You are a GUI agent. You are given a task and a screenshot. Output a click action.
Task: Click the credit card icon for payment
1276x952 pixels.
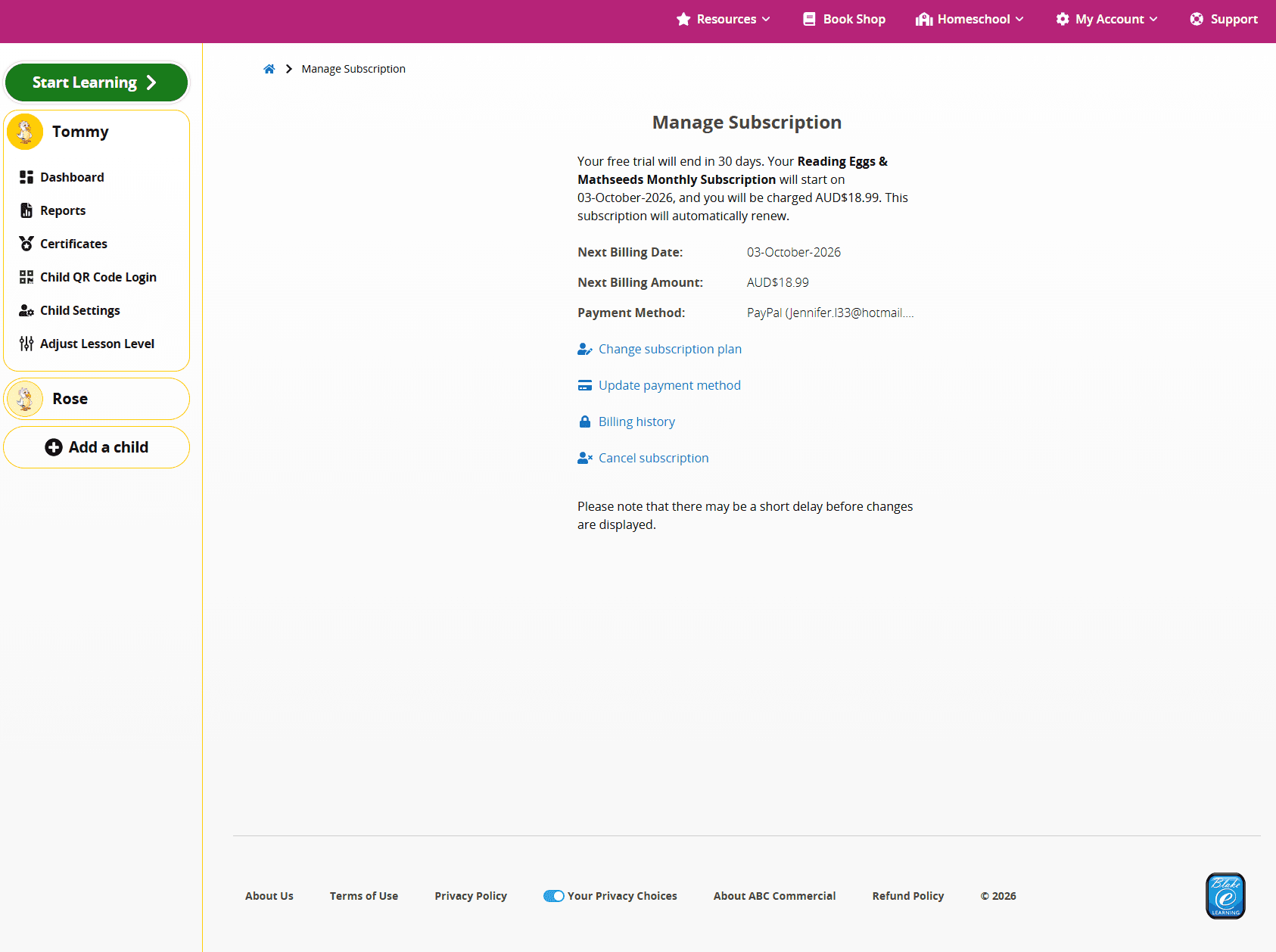point(585,385)
